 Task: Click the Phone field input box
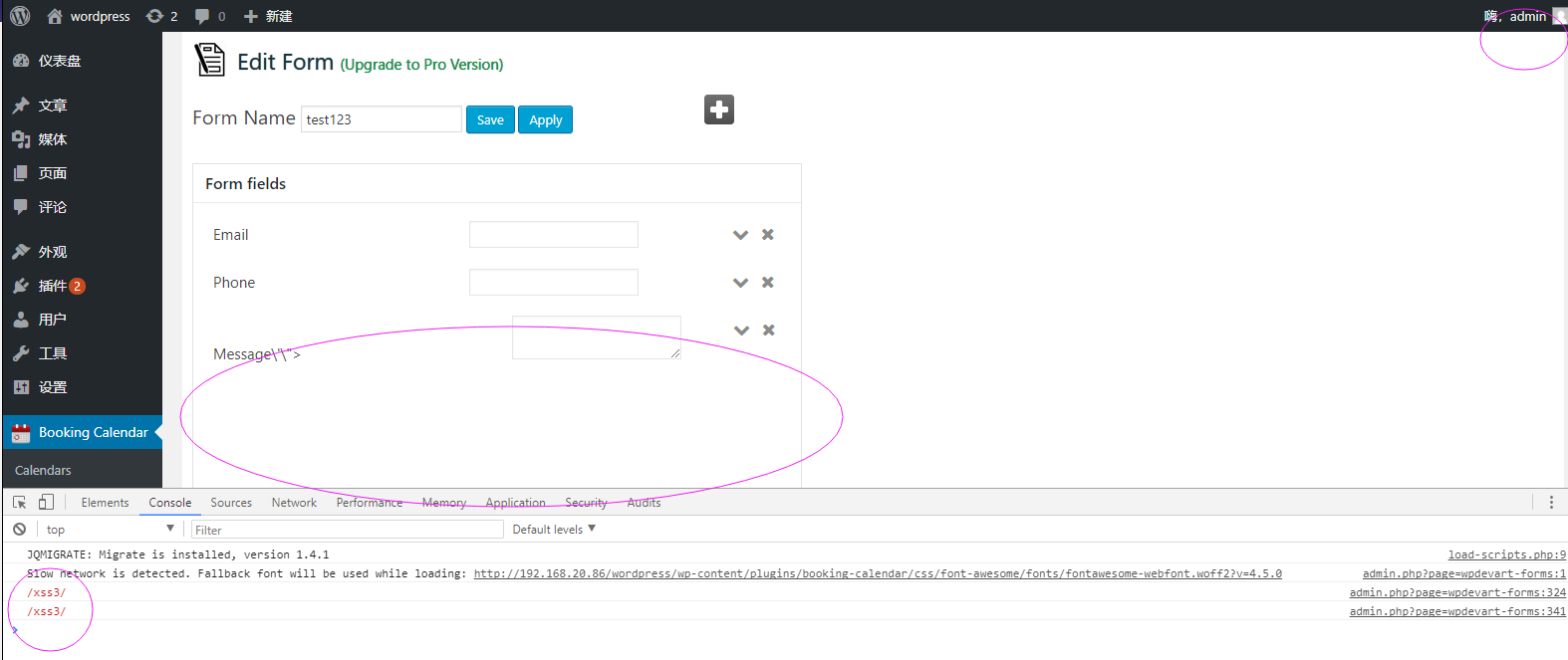pos(554,283)
